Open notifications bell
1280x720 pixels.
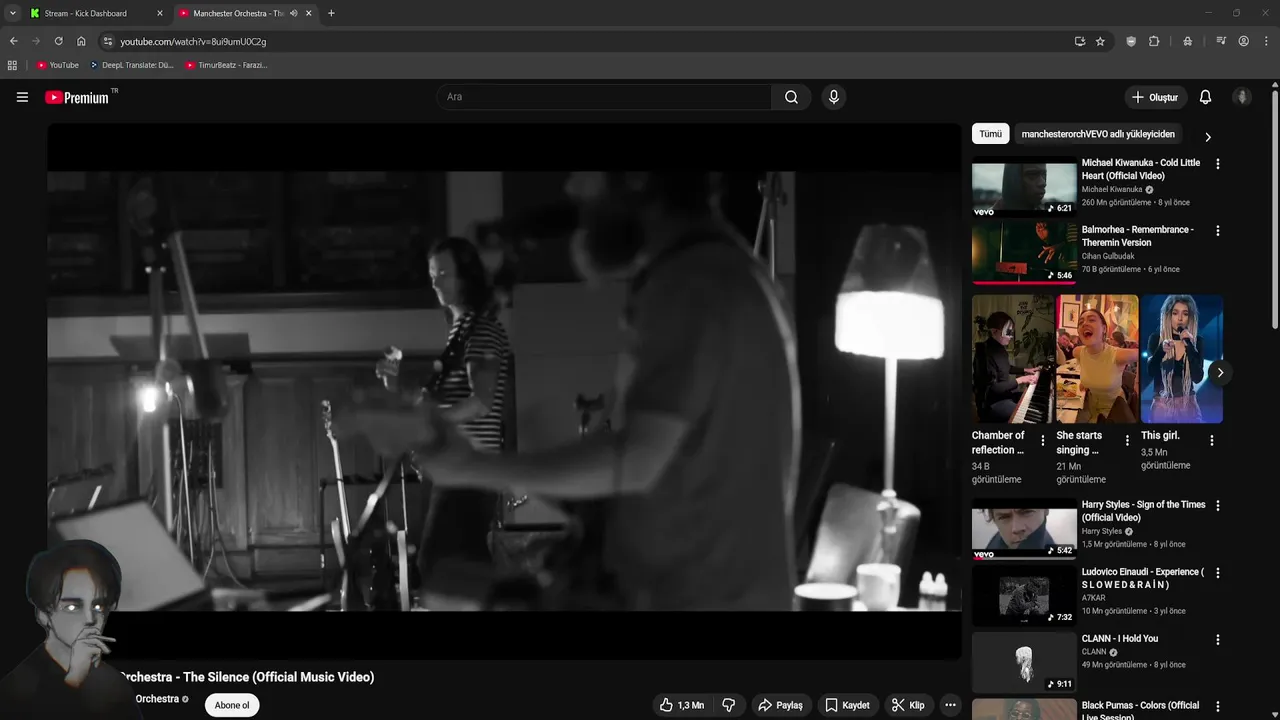(x=1205, y=97)
